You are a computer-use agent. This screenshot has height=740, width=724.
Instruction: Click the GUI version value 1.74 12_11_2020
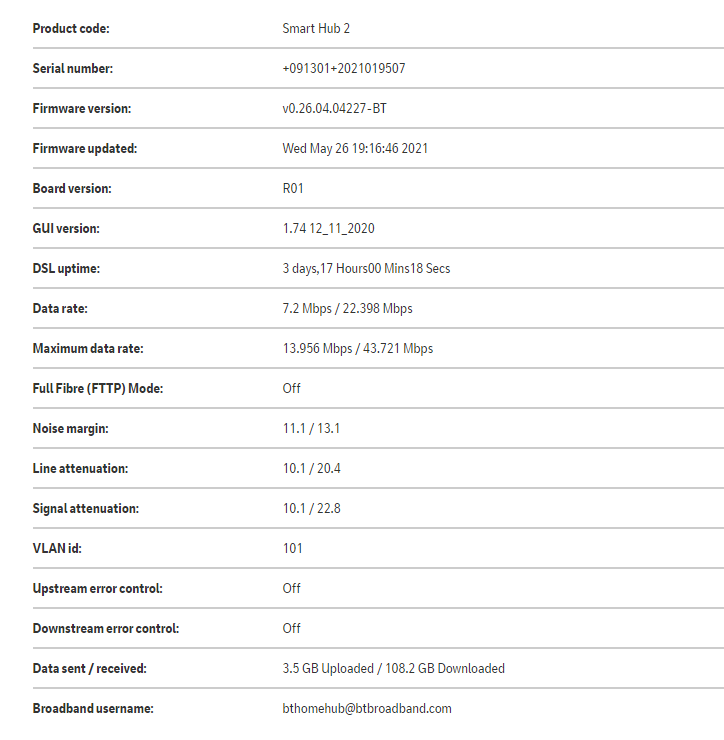tap(328, 229)
